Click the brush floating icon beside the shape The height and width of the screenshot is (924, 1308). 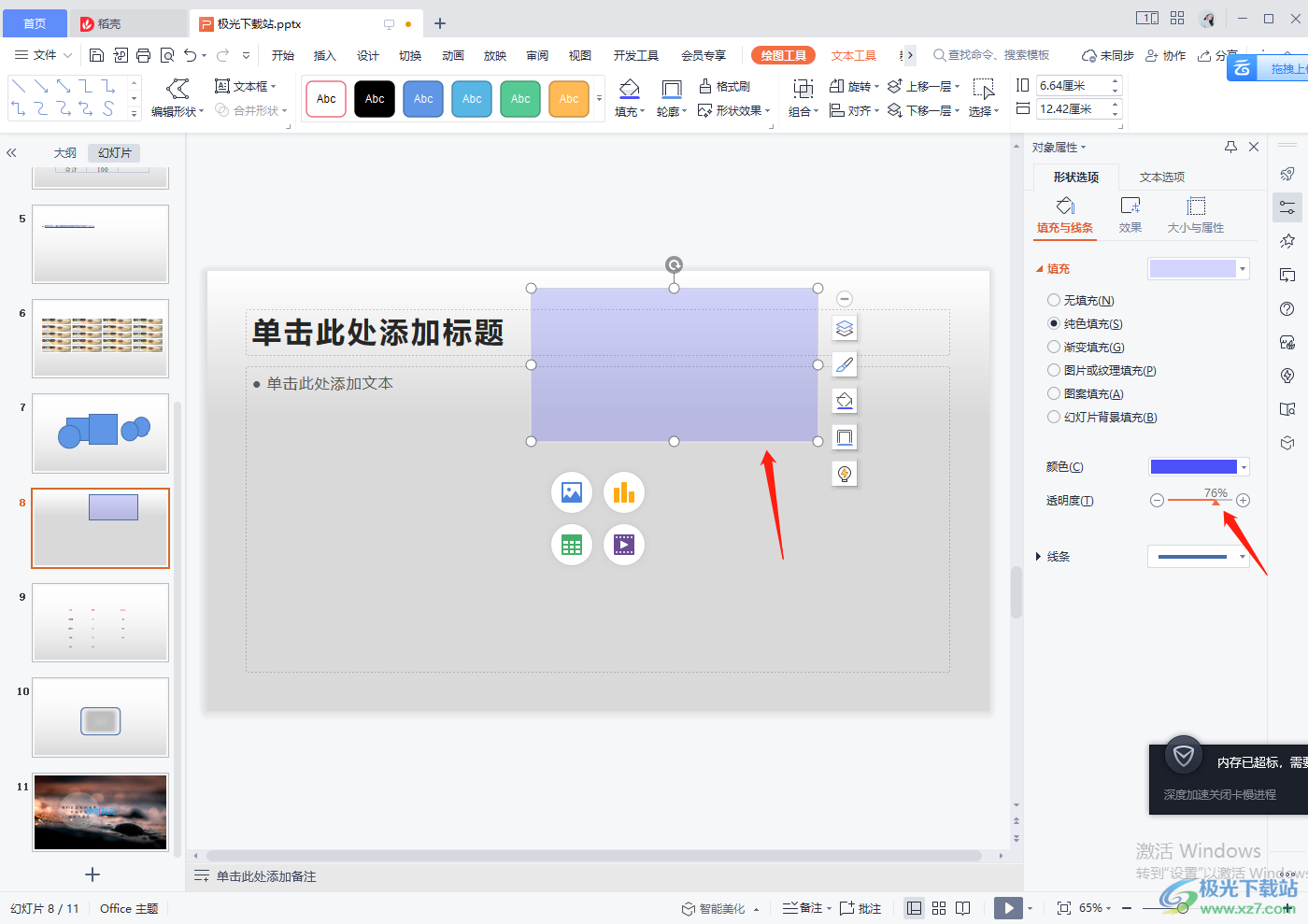845,364
